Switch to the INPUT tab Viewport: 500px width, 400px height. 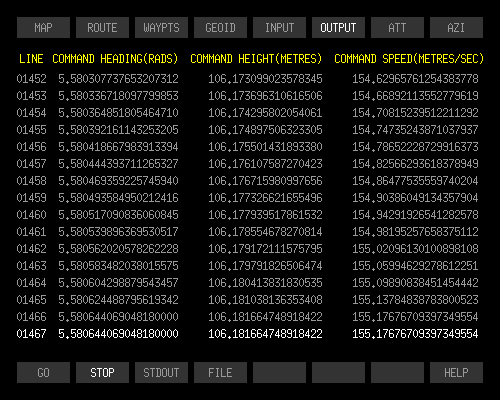point(279,27)
